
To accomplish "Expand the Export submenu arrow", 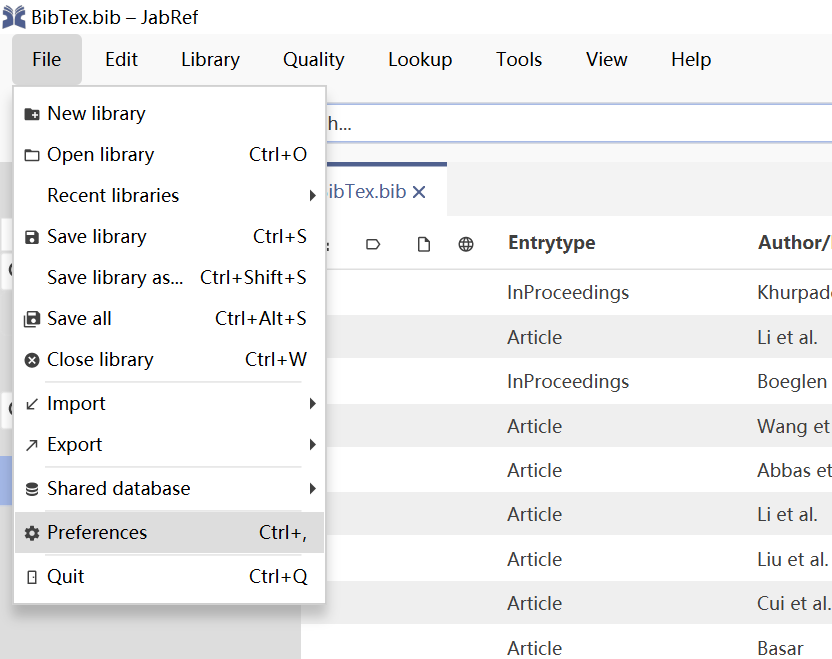I will [312, 445].
